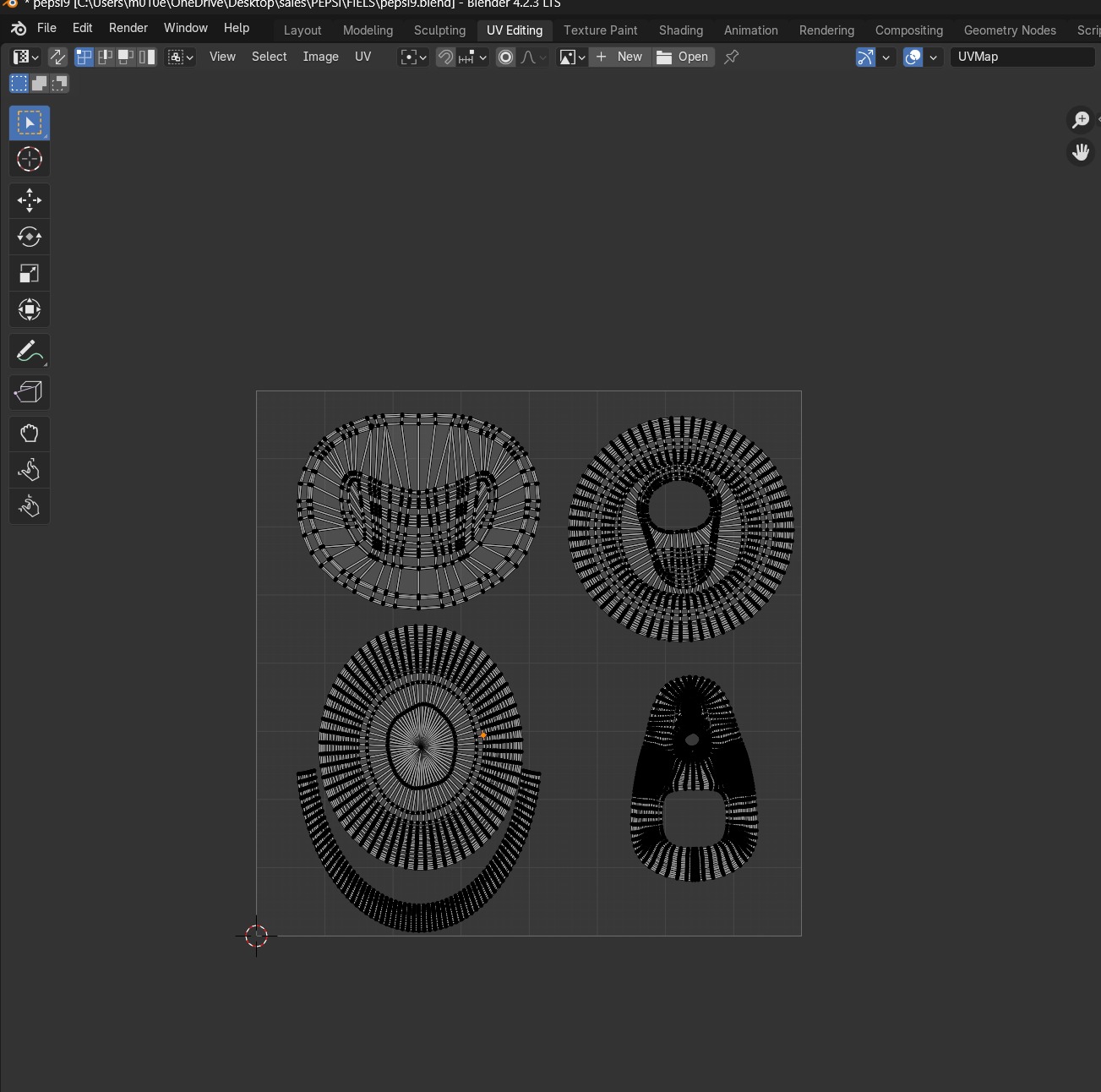Click the UVMap name field

tap(1022, 57)
